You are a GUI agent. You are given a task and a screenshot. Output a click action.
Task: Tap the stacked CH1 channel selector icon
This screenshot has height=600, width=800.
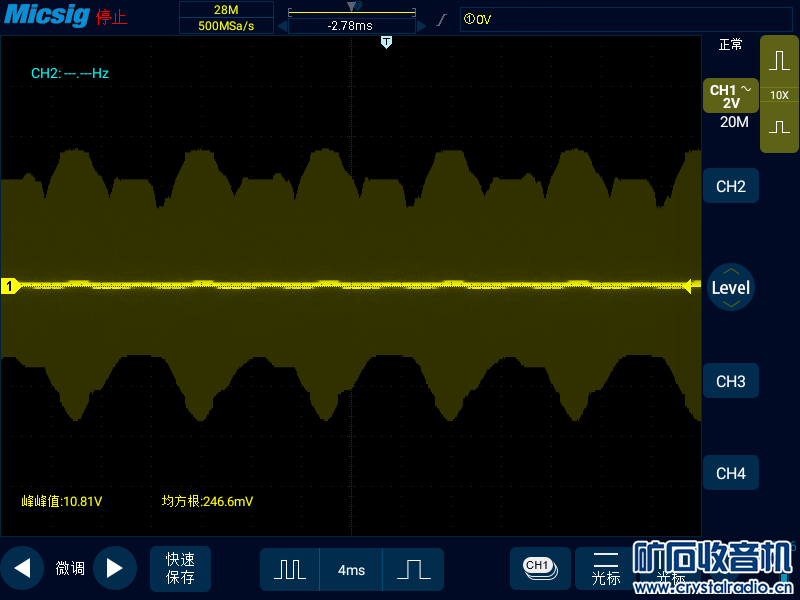[x=540, y=568]
